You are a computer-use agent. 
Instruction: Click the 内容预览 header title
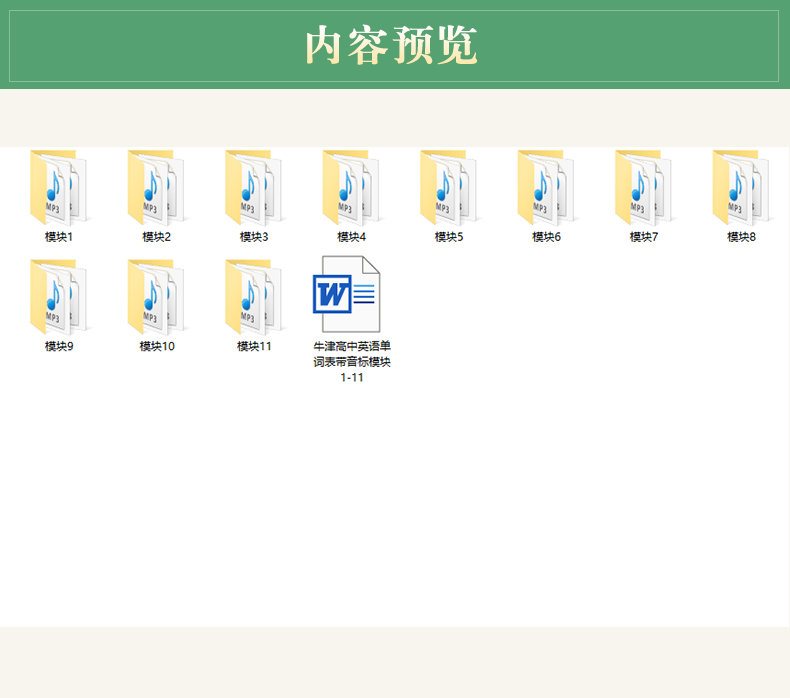pos(391,45)
